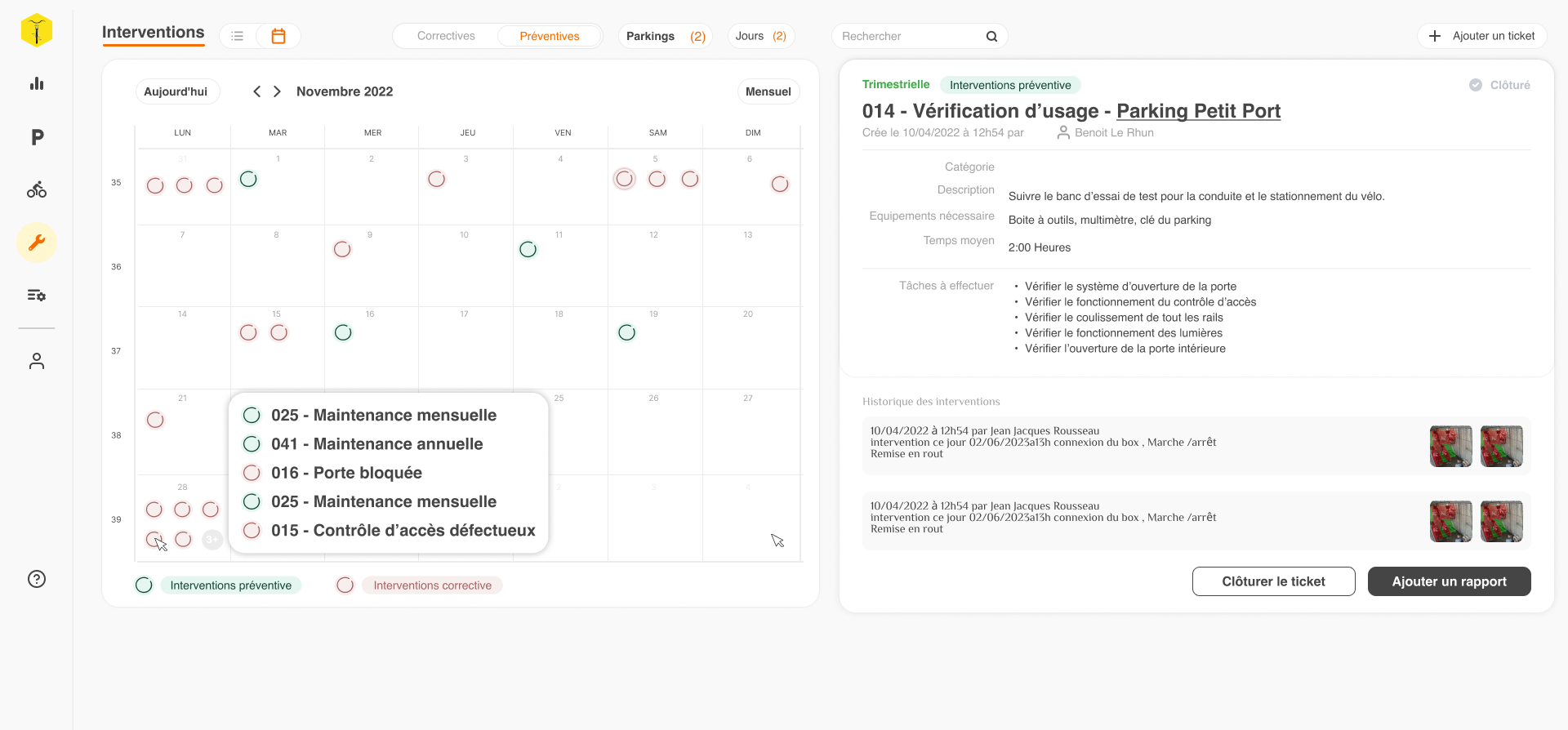Open the user profile sidebar icon
The image size is (1568, 730).
pos(37,361)
